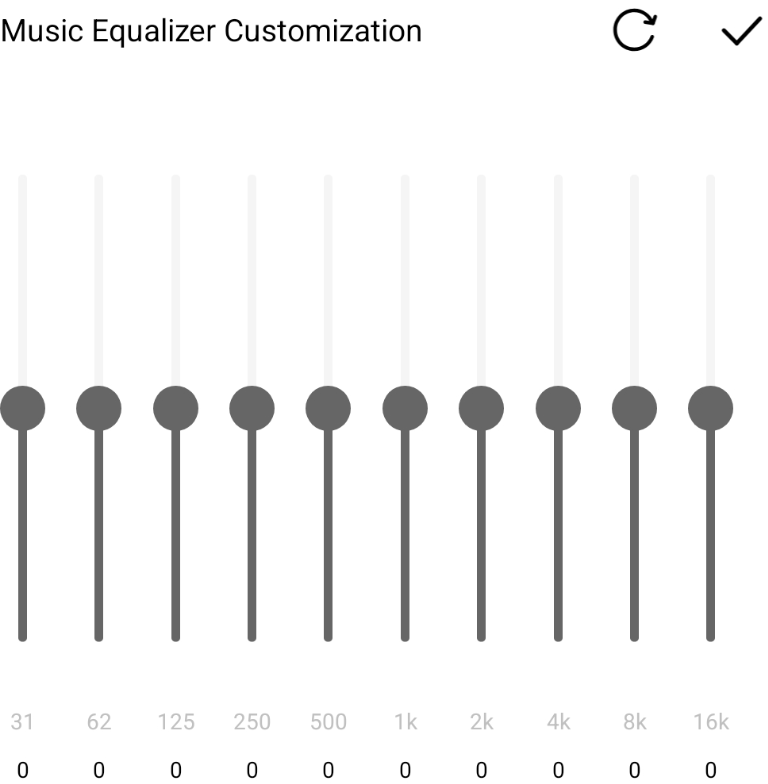Screen dimensions: 768x784
Task: Click the gain value under 125
Action: click(x=175, y=770)
